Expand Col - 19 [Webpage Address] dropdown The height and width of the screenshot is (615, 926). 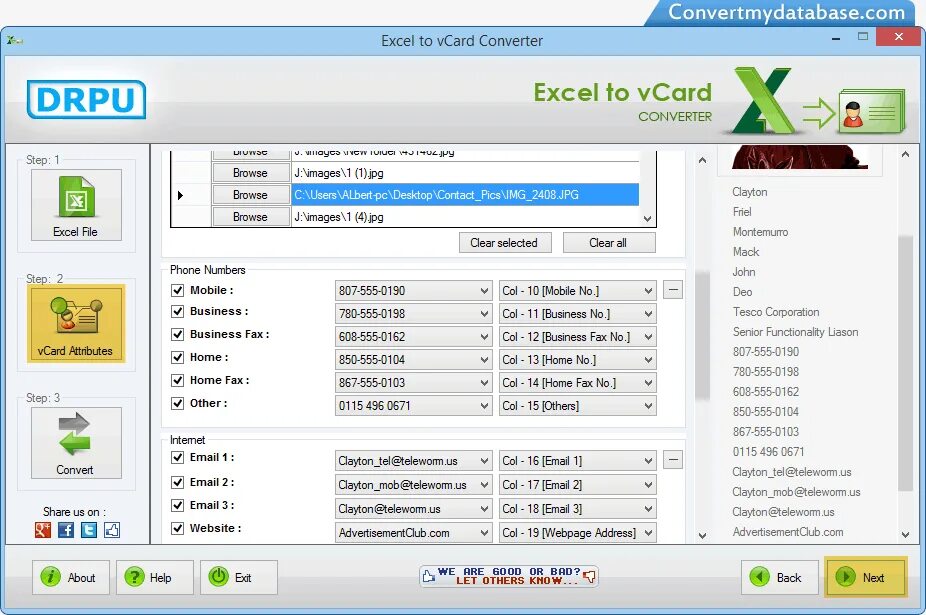(x=577, y=533)
